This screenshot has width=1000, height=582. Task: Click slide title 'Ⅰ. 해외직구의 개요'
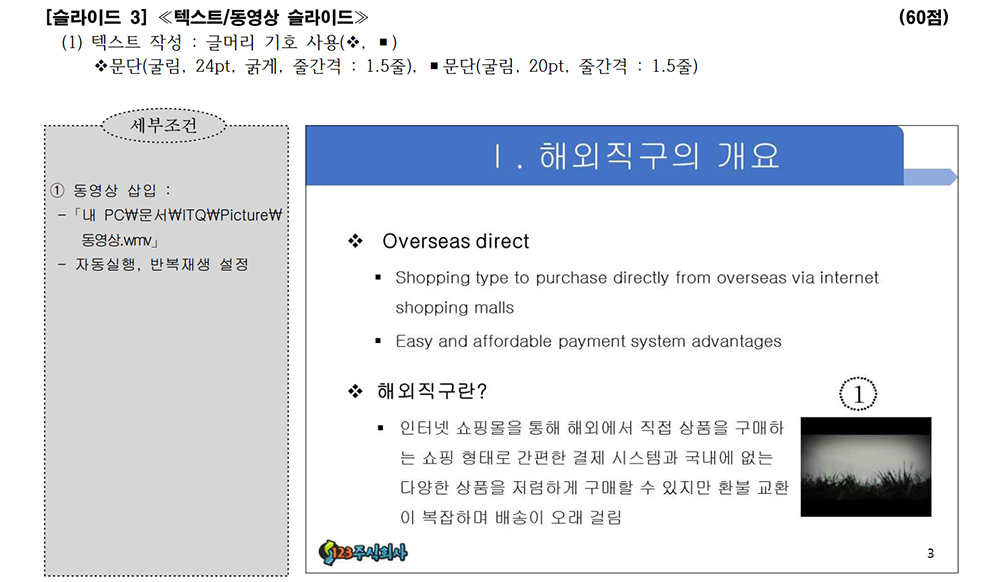coord(636,156)
